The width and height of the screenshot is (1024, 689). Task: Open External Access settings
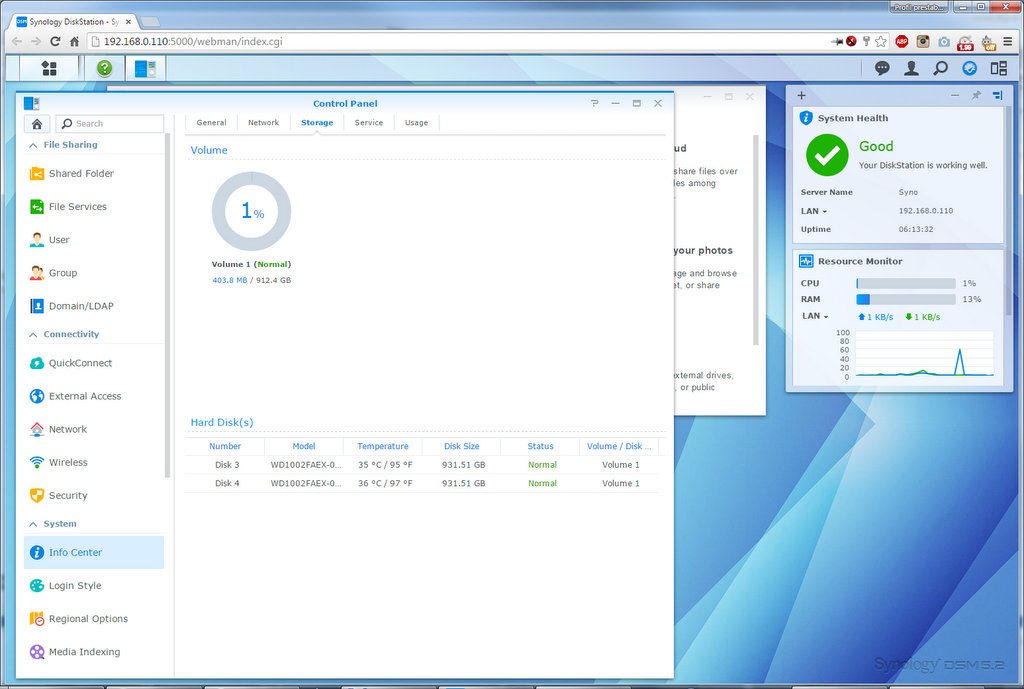point(93,396)
